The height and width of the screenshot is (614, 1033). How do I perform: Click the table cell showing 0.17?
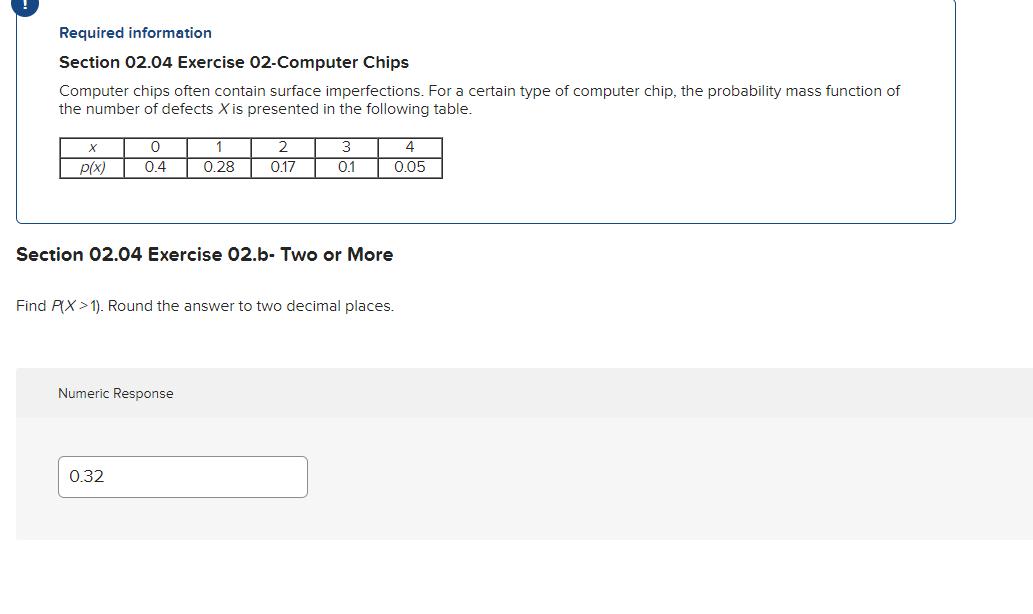pos(283,167)
